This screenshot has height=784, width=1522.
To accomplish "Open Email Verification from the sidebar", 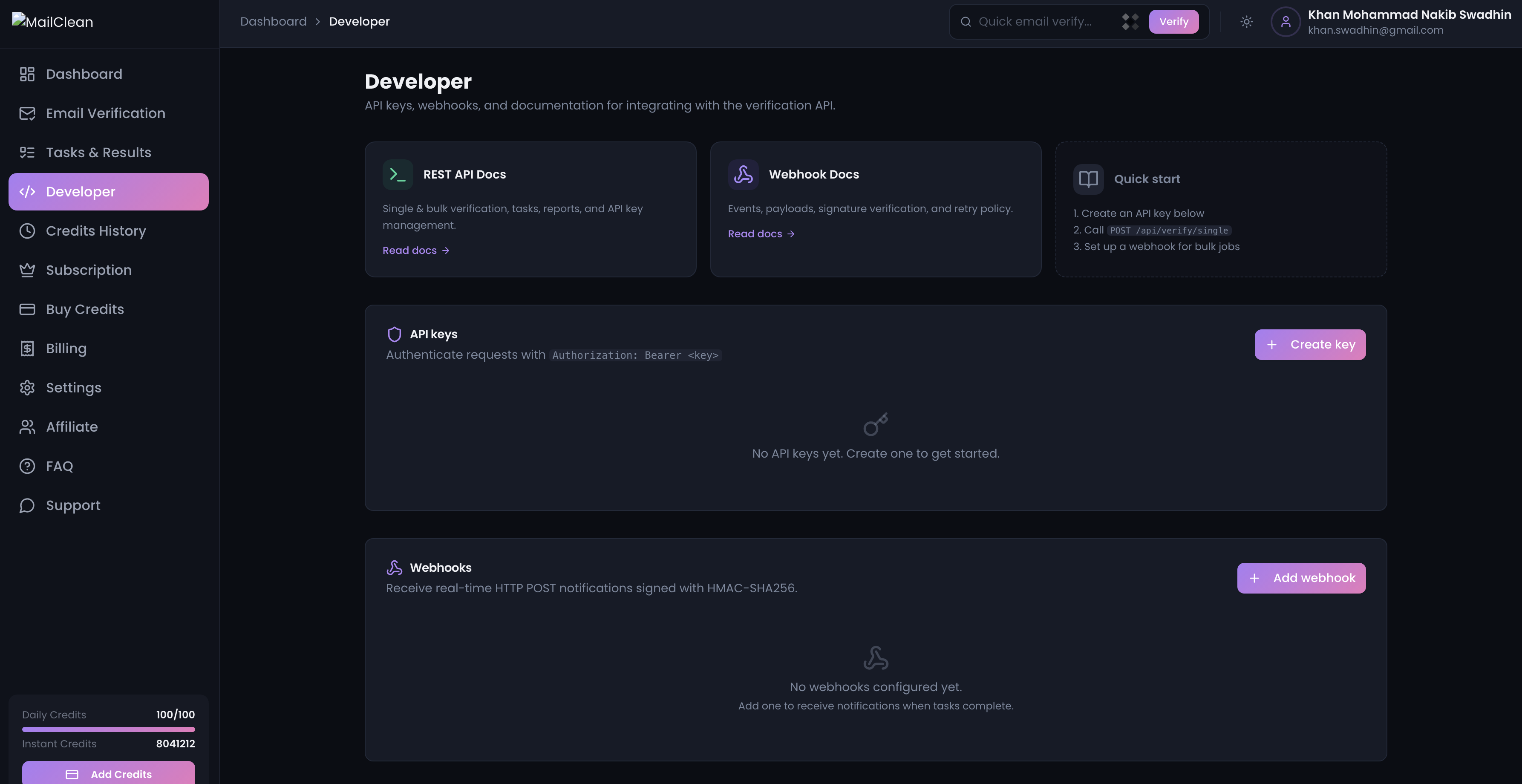I will [x=105, y=113].
